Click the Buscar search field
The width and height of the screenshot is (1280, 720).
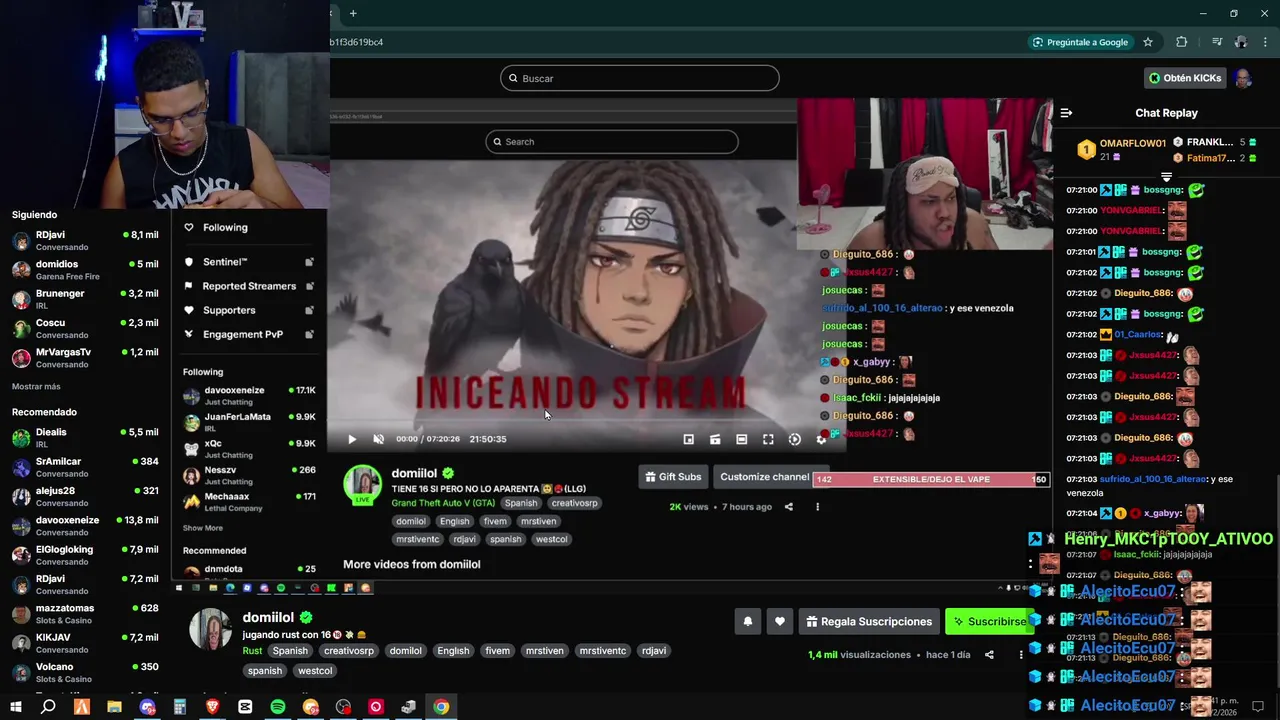point(640,78)
